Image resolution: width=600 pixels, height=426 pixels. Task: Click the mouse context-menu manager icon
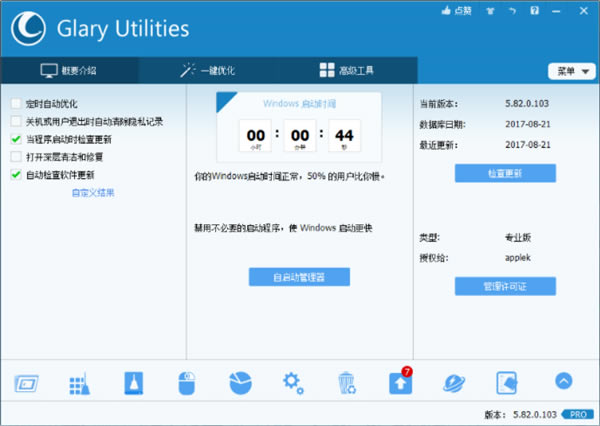point(187,383)
